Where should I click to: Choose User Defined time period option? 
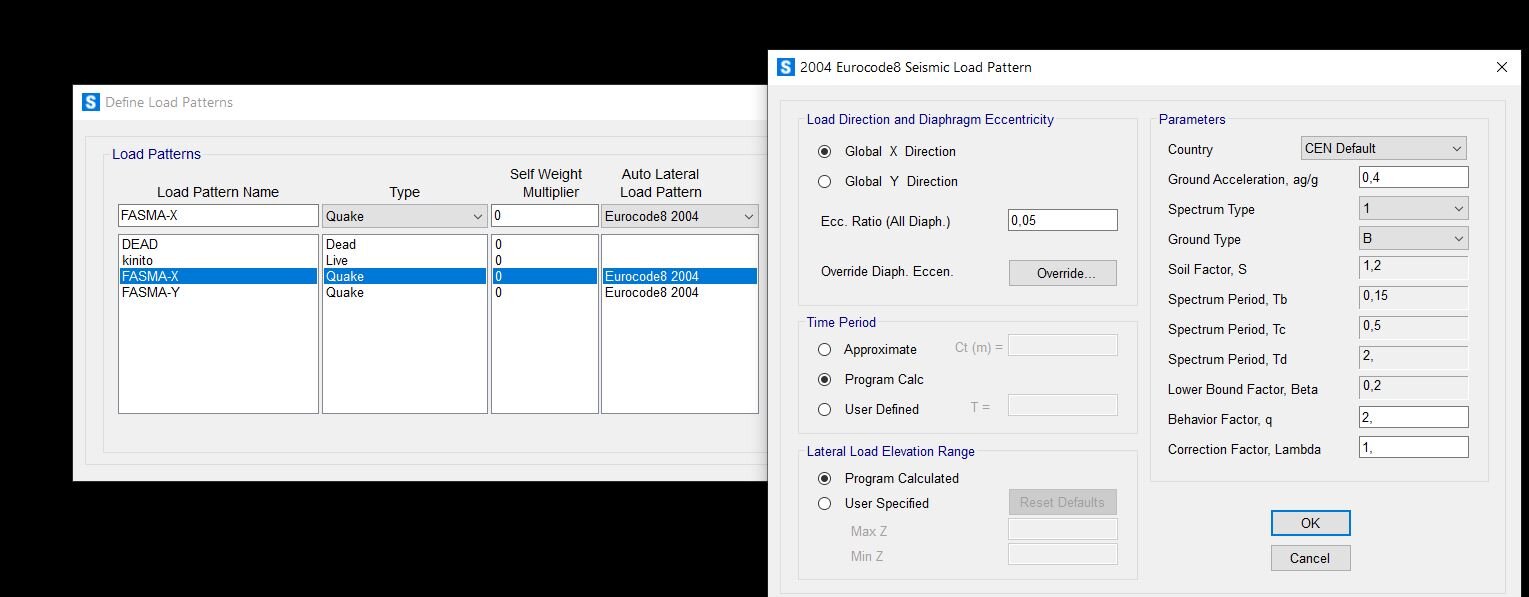[825, 410]
